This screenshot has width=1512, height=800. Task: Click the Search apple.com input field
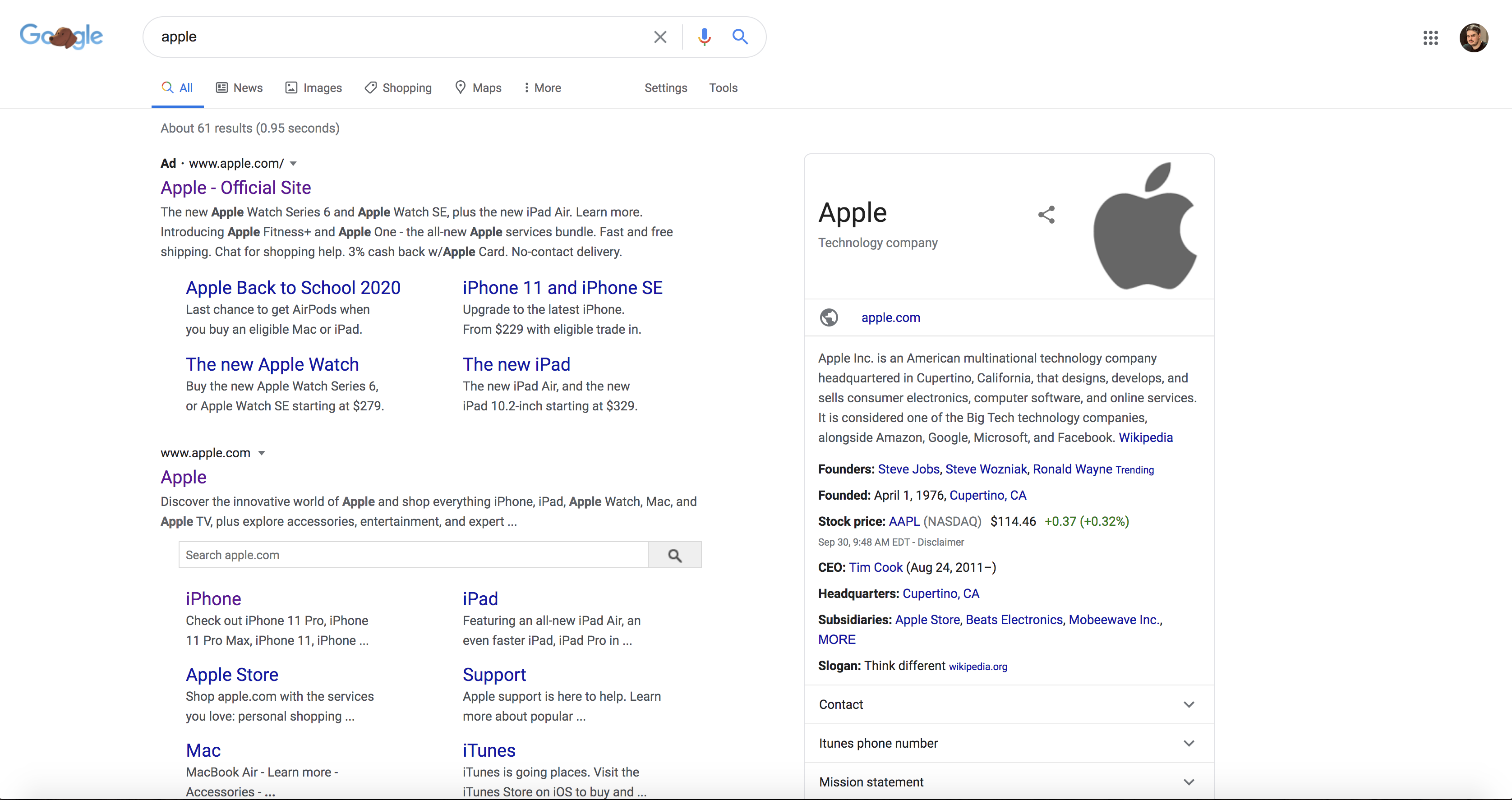[413, 555]
